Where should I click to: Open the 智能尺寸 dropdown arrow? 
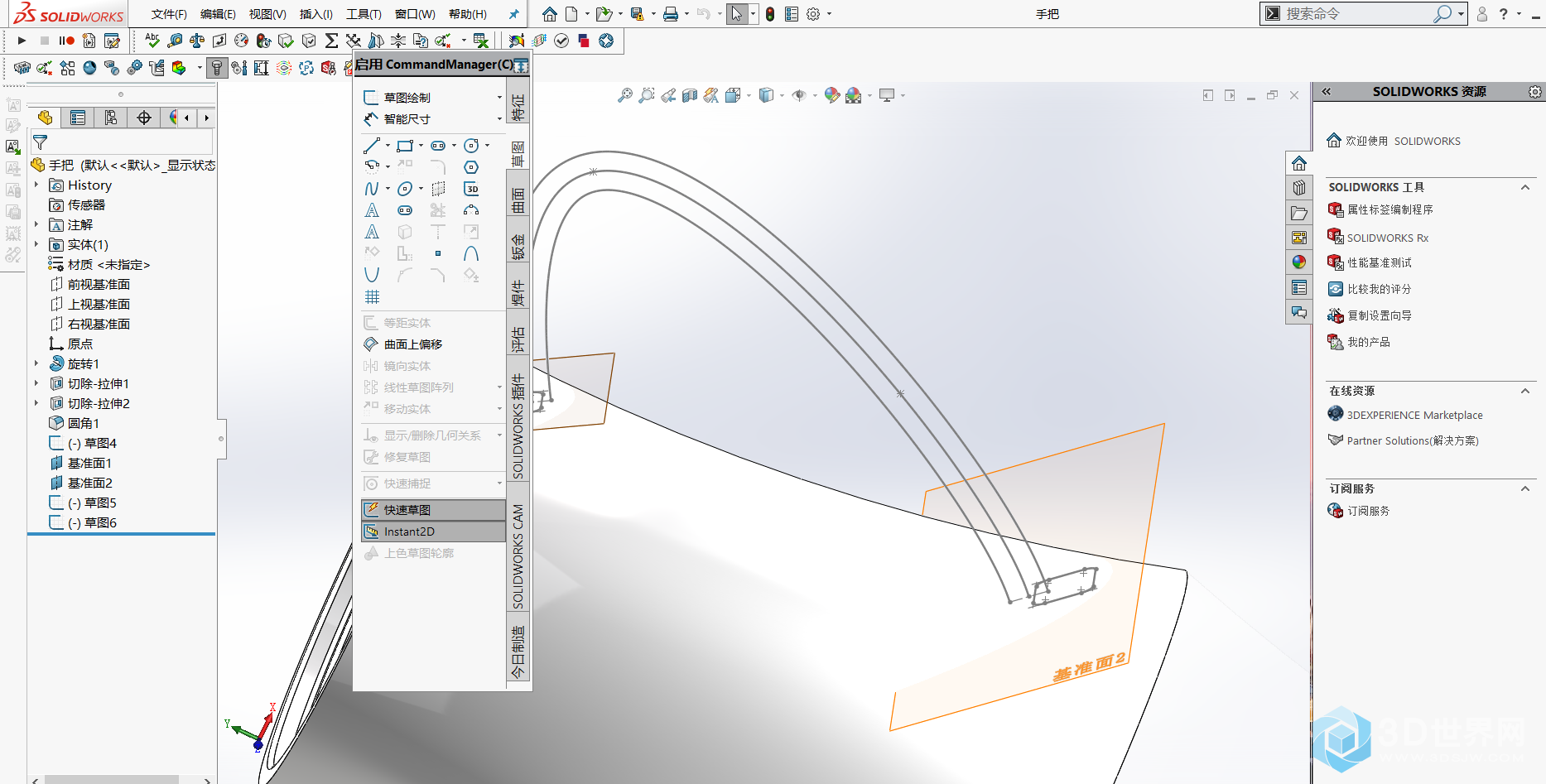pos(499,119)
